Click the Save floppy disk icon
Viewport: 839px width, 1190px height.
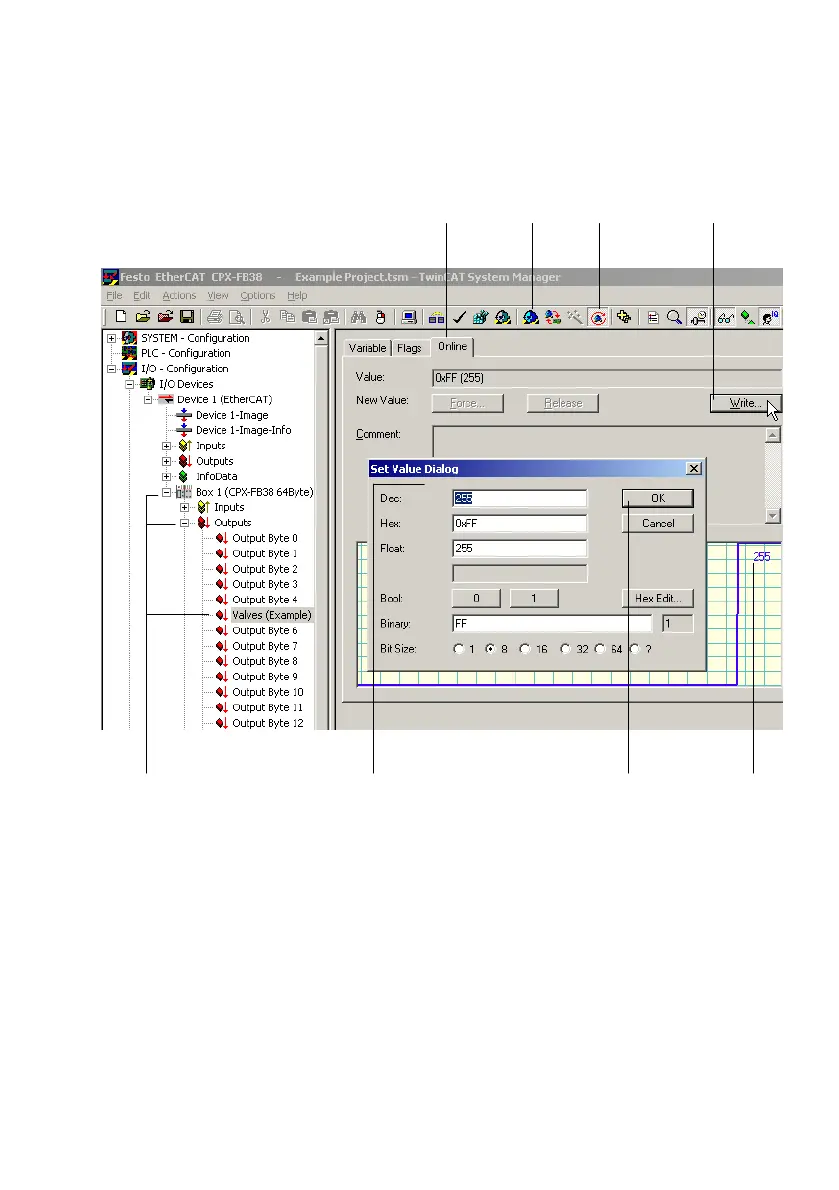[x=187, y=317]
